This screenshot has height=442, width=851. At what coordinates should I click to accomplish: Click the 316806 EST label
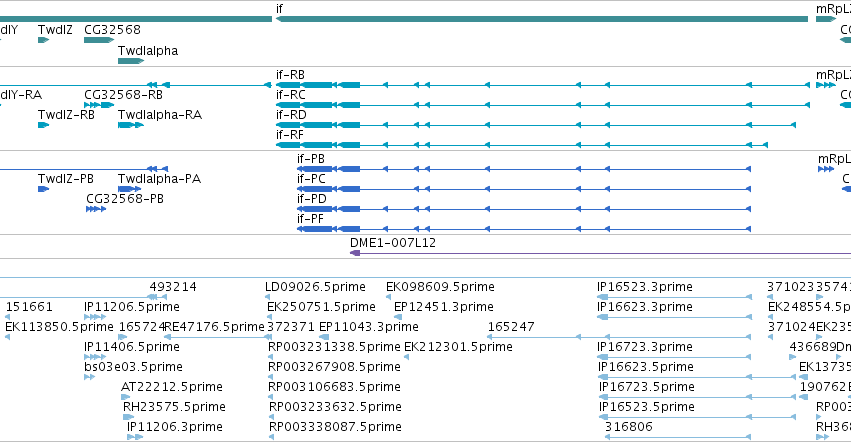click(x=628, y=428)
